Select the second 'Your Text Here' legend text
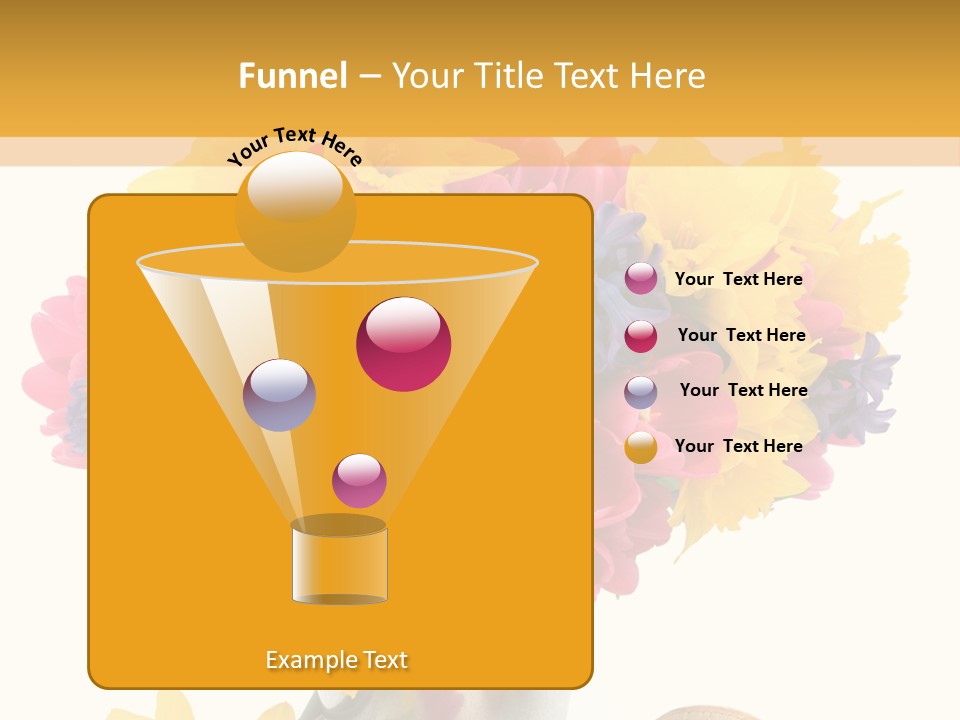The image size is (960, 720). coord(742,335)
